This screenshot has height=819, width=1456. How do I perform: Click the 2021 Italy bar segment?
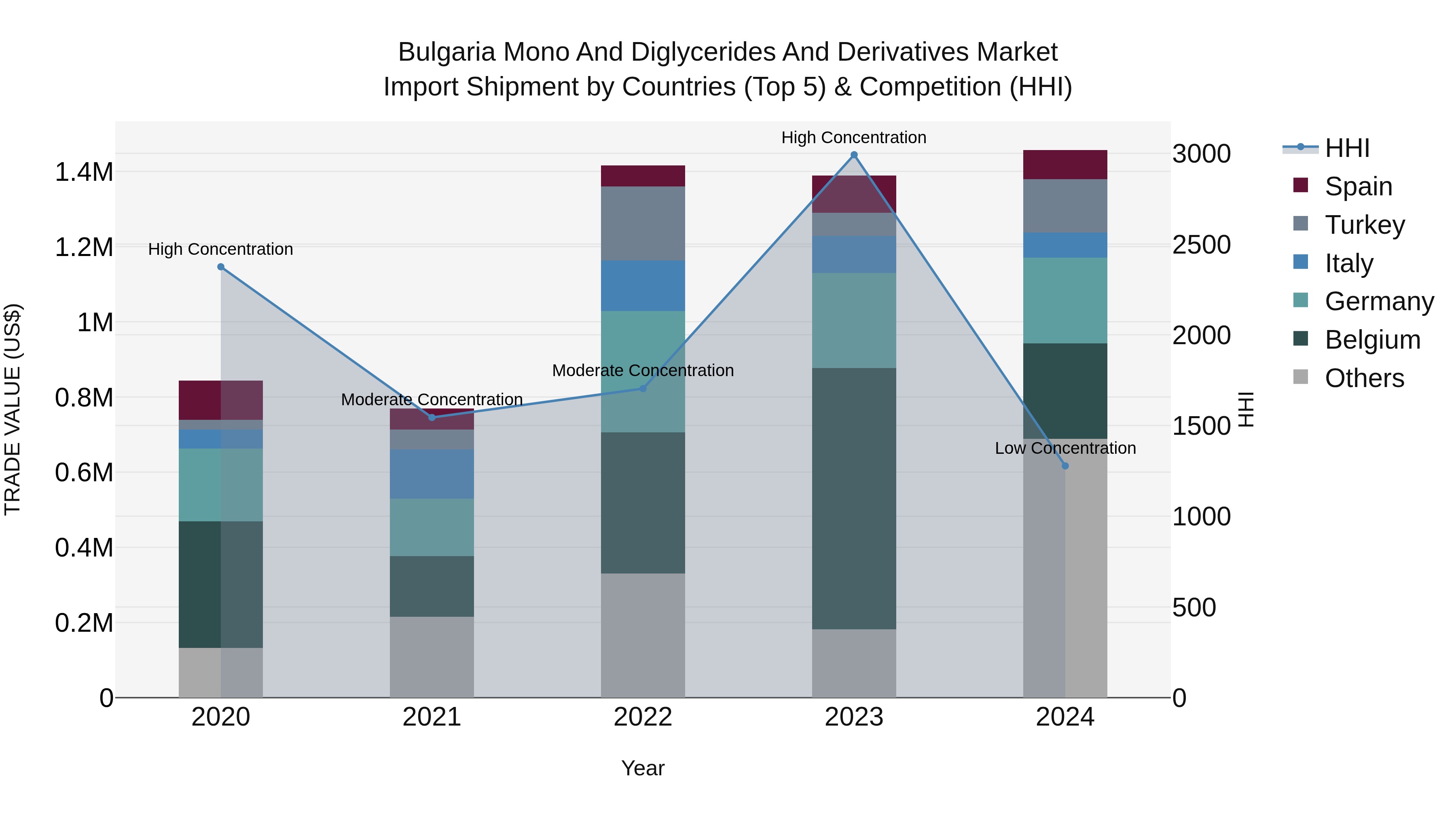click(x=432, y=474)
